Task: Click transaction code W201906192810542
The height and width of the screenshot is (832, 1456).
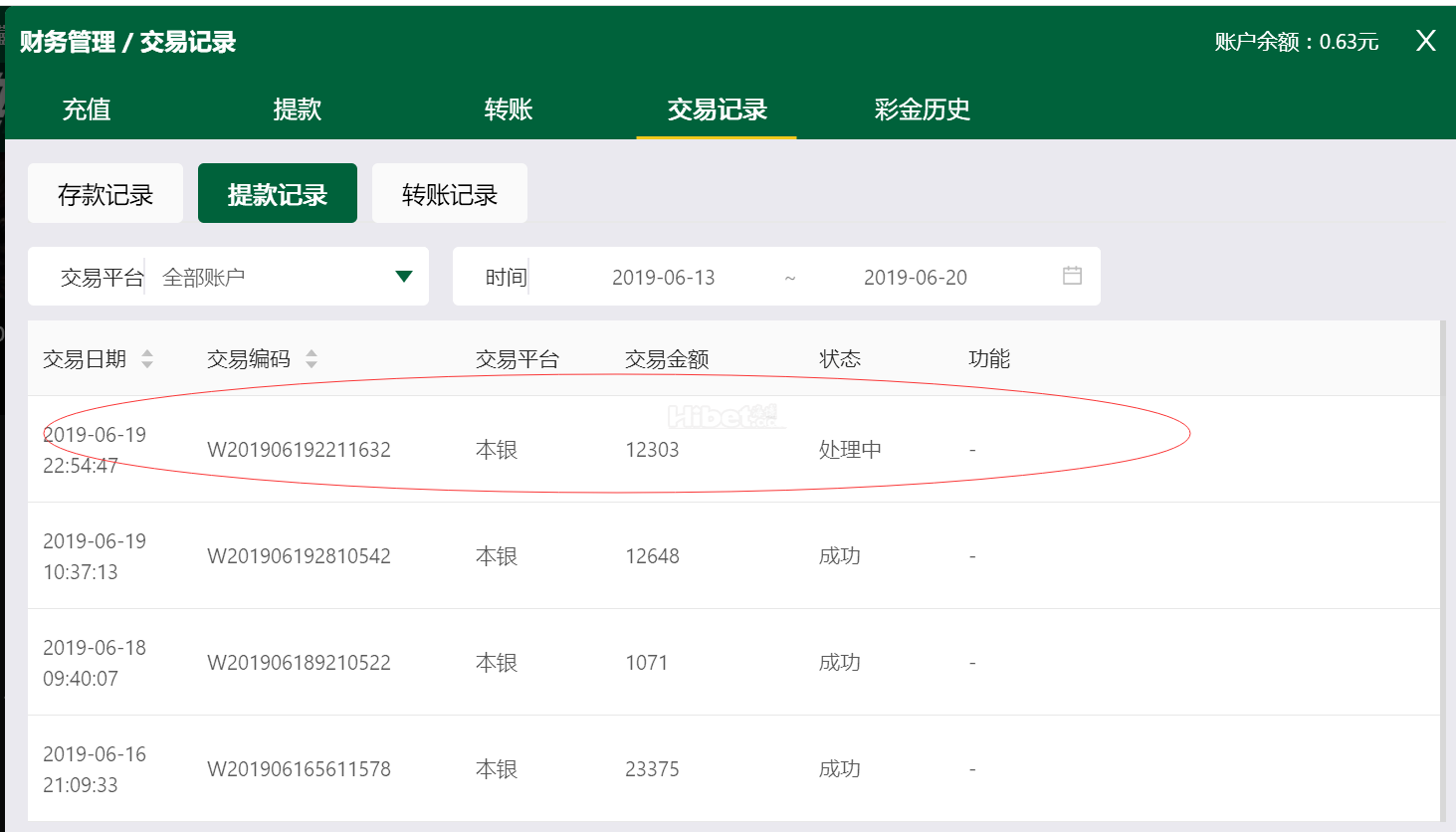Action: (x=299, y=556)
